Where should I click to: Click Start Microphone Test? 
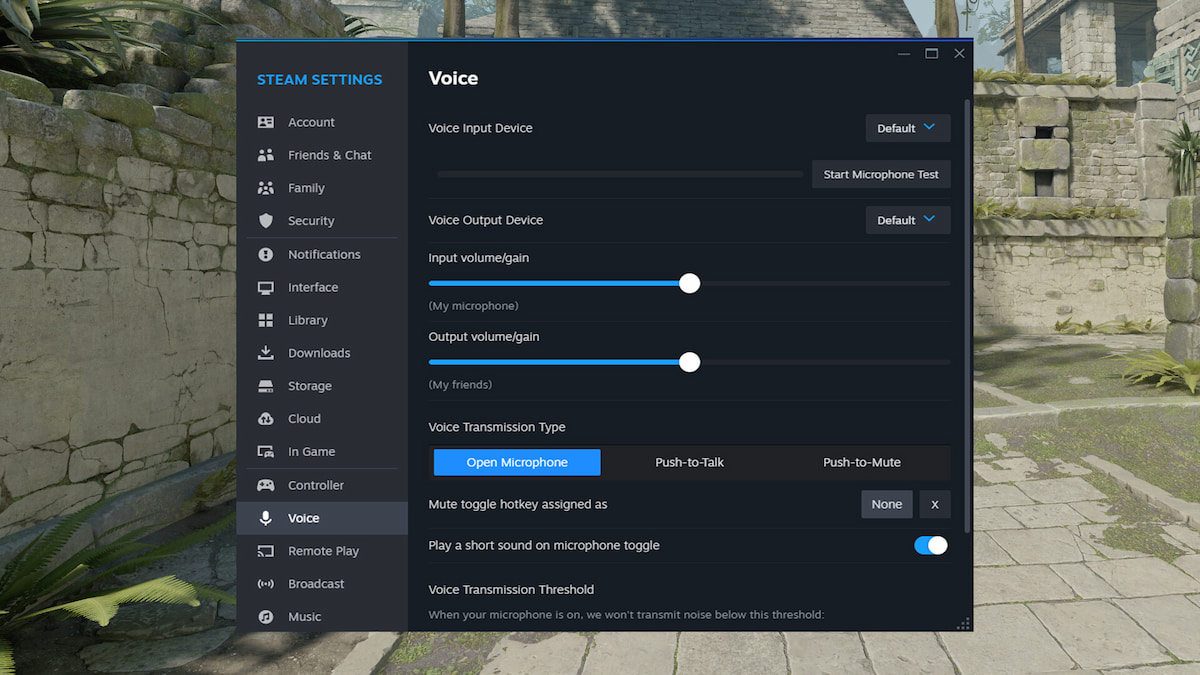coord(881,173)
